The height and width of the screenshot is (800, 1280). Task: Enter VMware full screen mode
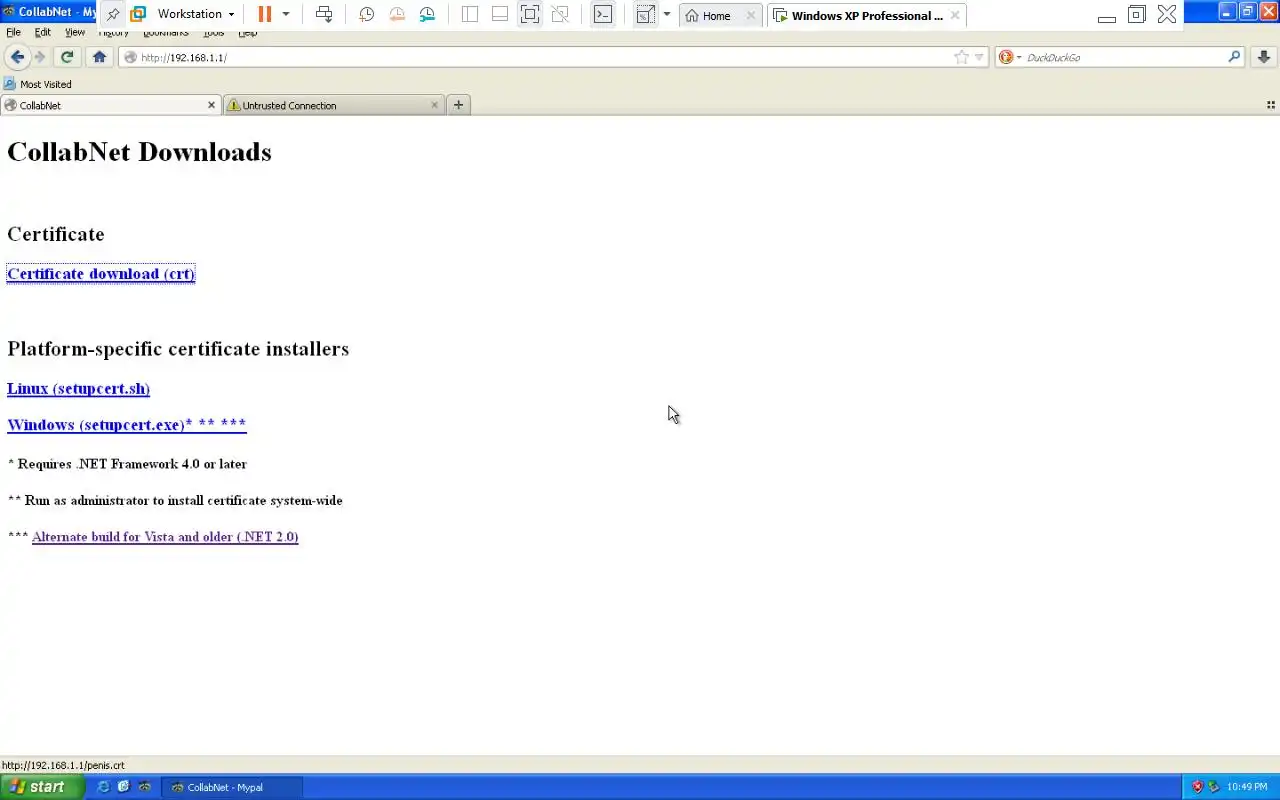530,15
